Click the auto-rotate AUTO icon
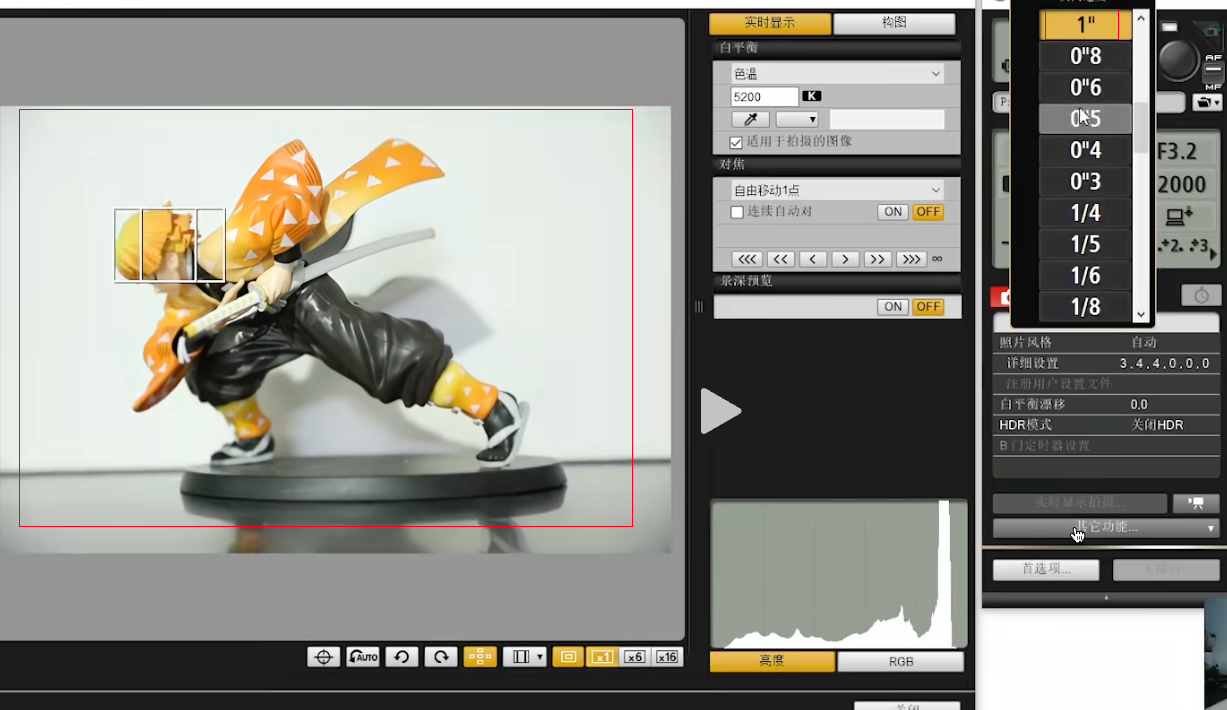 (362, 657)
